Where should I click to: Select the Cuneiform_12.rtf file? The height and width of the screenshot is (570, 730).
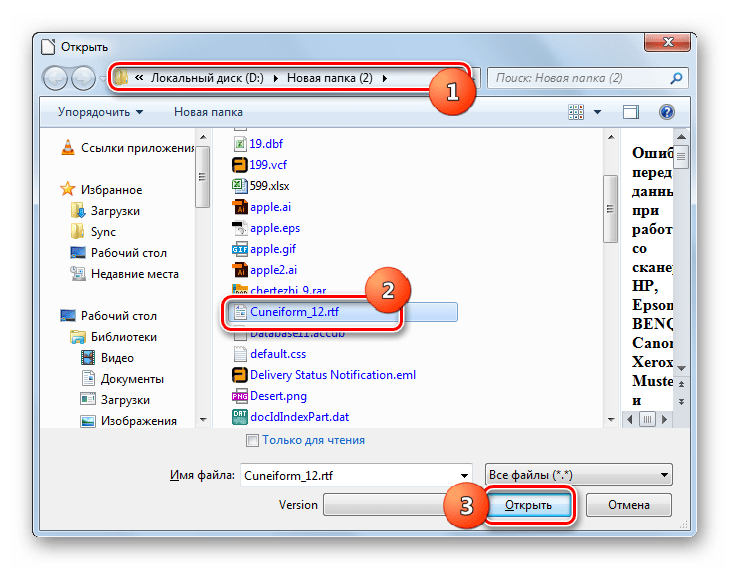click(x=342, y=312)
